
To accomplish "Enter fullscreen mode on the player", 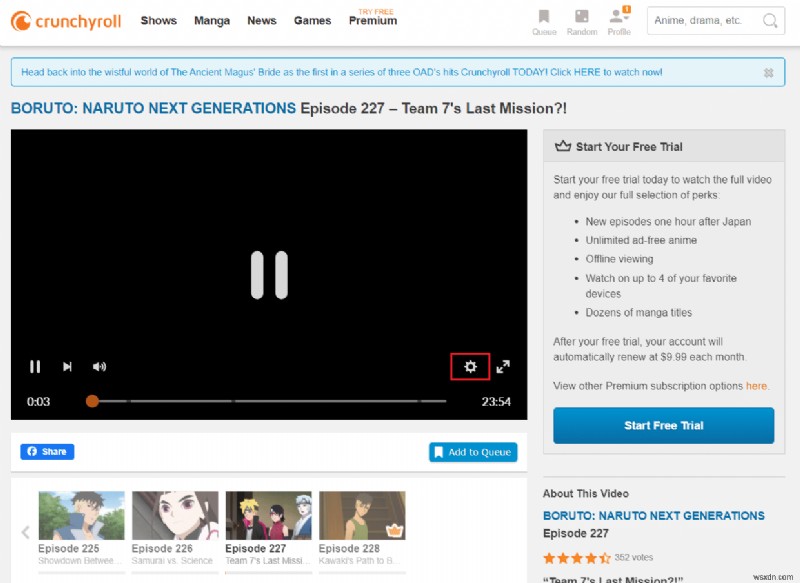I will point(503,366).
